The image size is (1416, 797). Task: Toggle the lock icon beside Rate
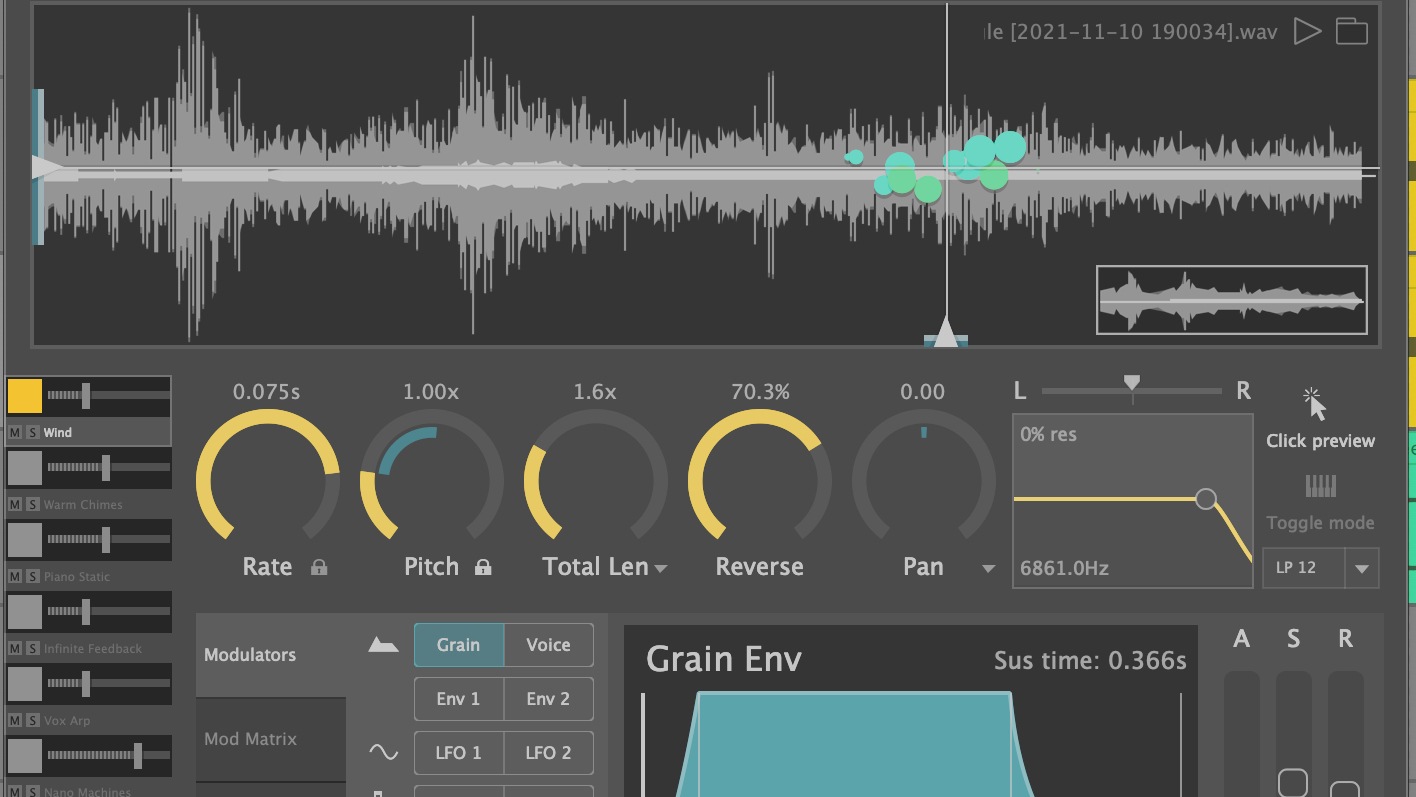click(x=319, y=567)
